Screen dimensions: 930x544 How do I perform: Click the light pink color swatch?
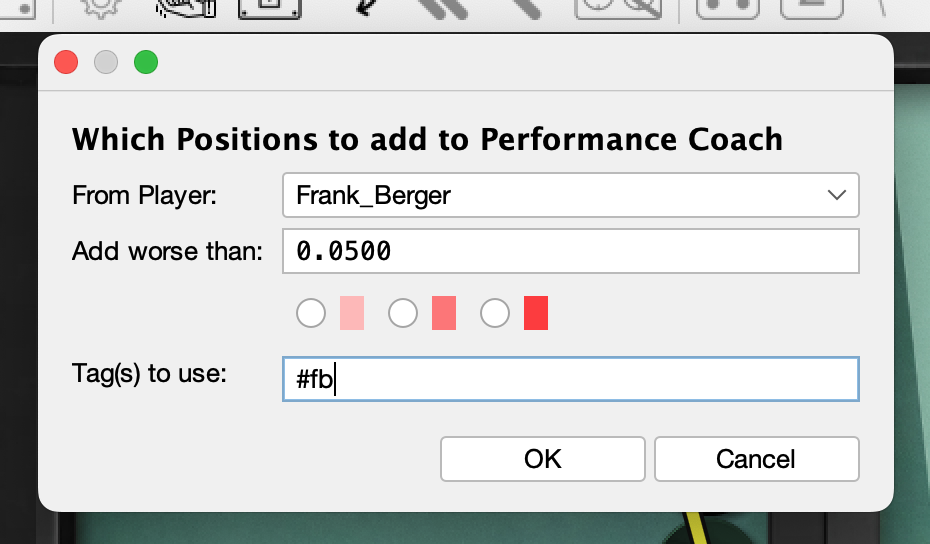coord(352,314)
